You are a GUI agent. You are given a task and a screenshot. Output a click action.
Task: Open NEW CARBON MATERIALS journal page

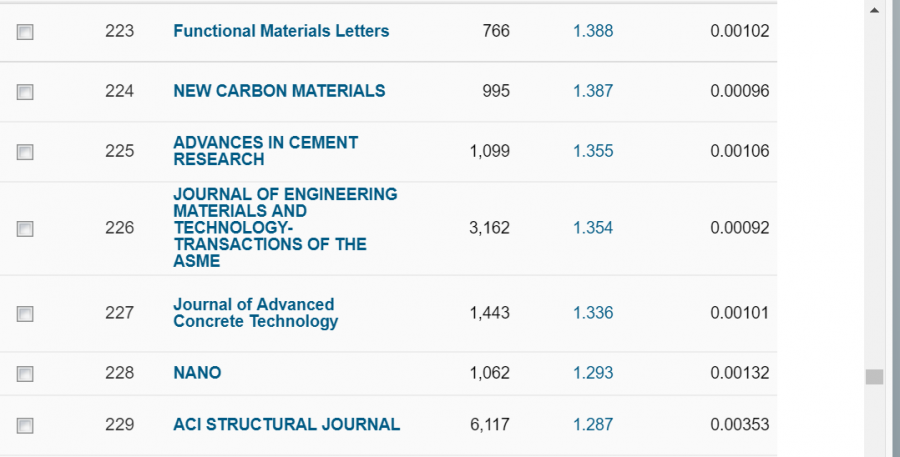point(279,91)
